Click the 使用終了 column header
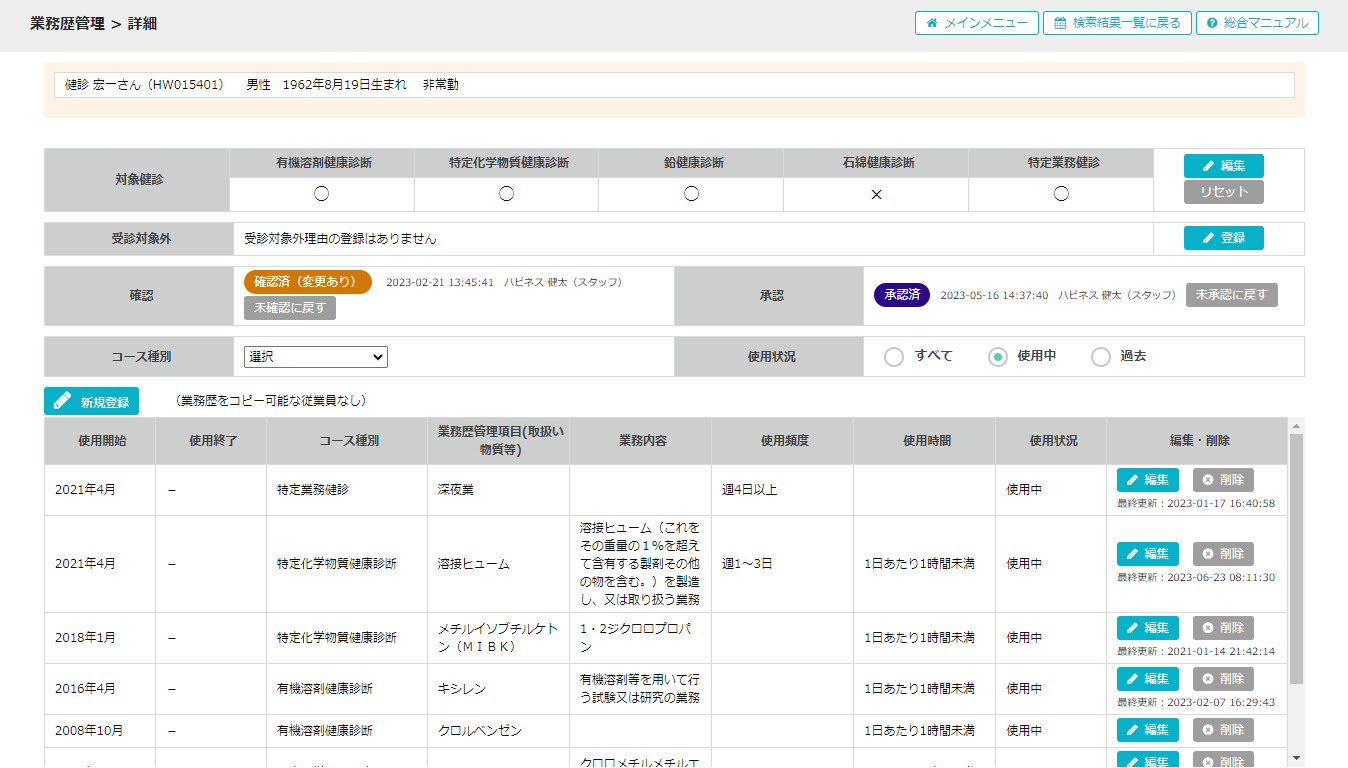 point(211,441)
